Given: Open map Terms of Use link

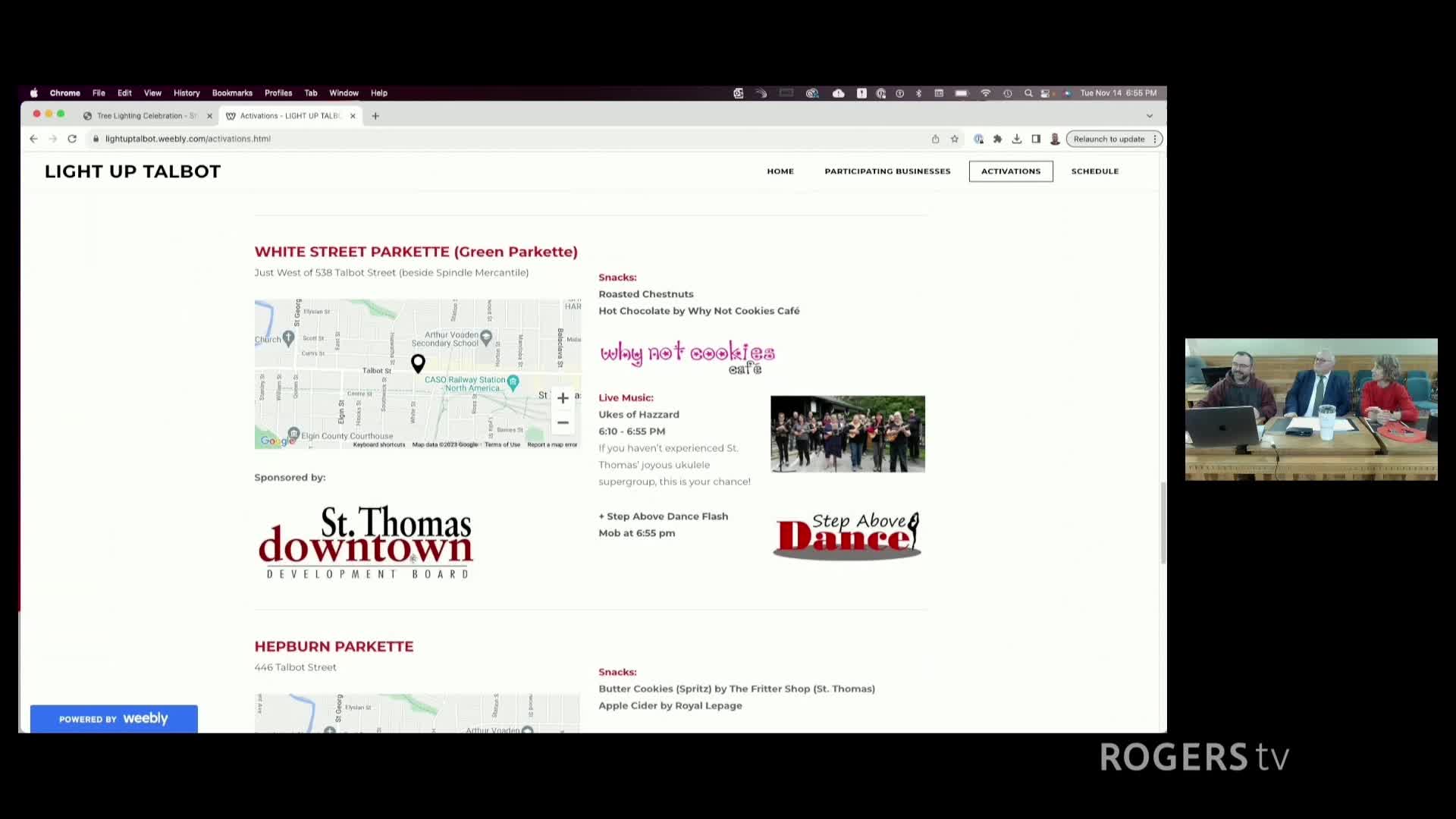Looking at the screenshot, I should [x=502, y=444].
